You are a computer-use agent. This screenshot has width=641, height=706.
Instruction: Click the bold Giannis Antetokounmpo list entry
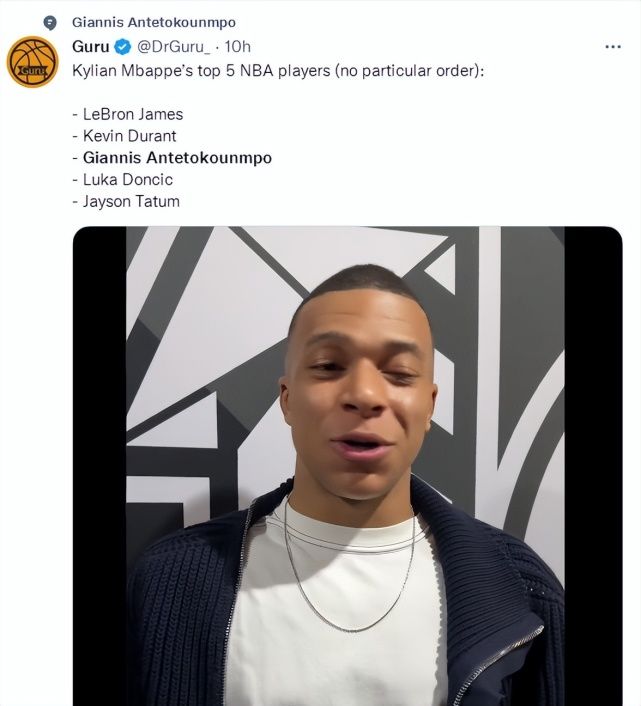[x=172, y=158]
